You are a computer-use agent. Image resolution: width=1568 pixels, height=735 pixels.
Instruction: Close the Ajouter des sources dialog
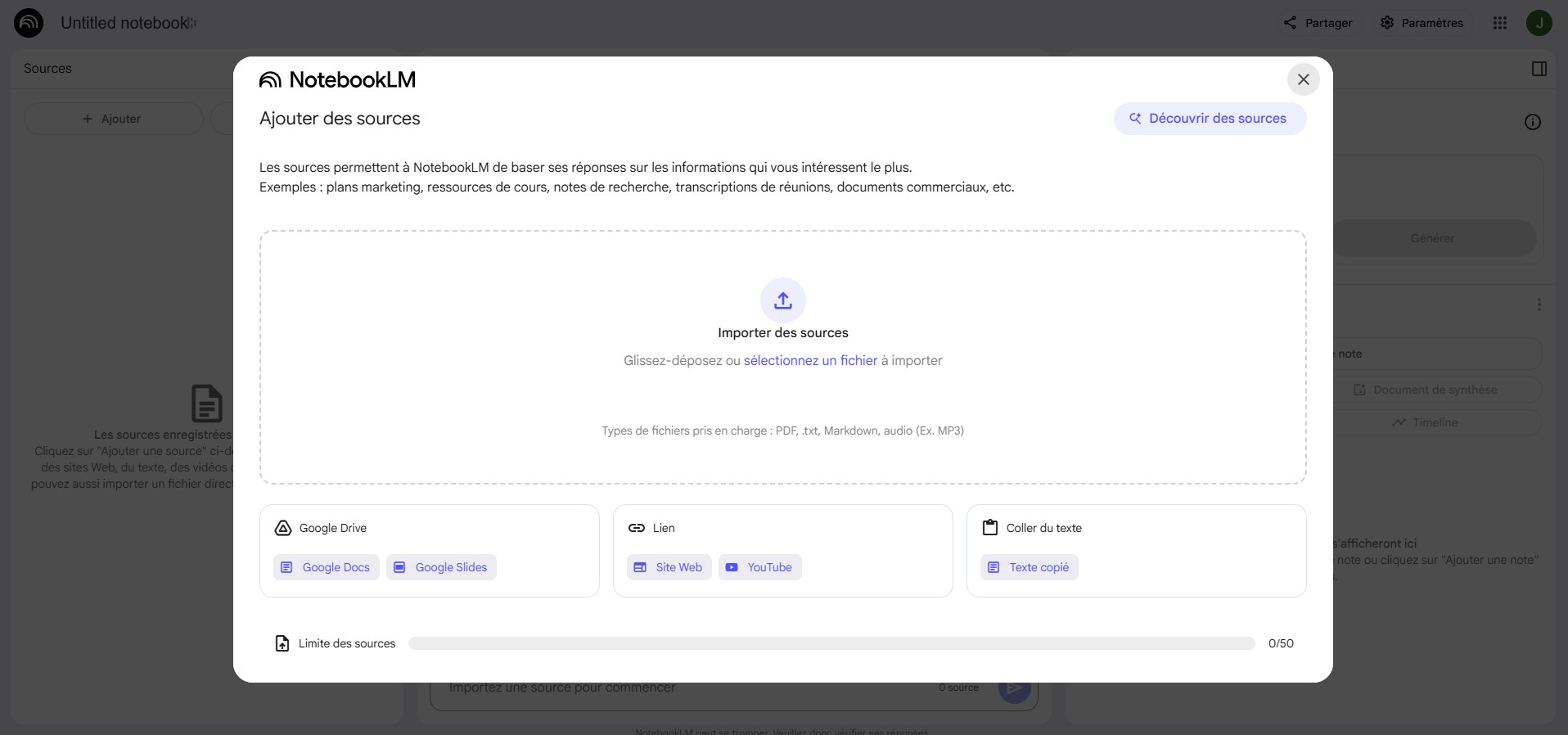pyautogui.click(x=1303, y=79)
